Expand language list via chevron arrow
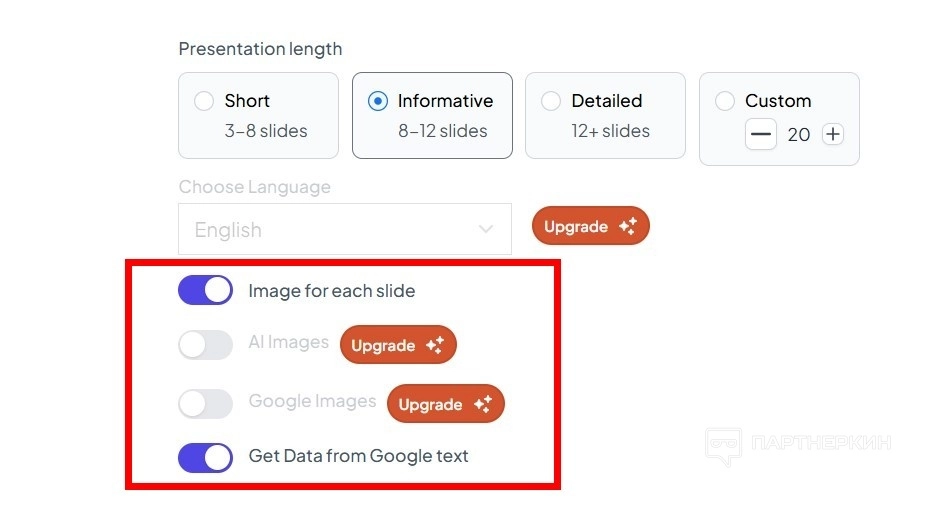942x519 pixels. pyautogui.click(x=486, y=230)
